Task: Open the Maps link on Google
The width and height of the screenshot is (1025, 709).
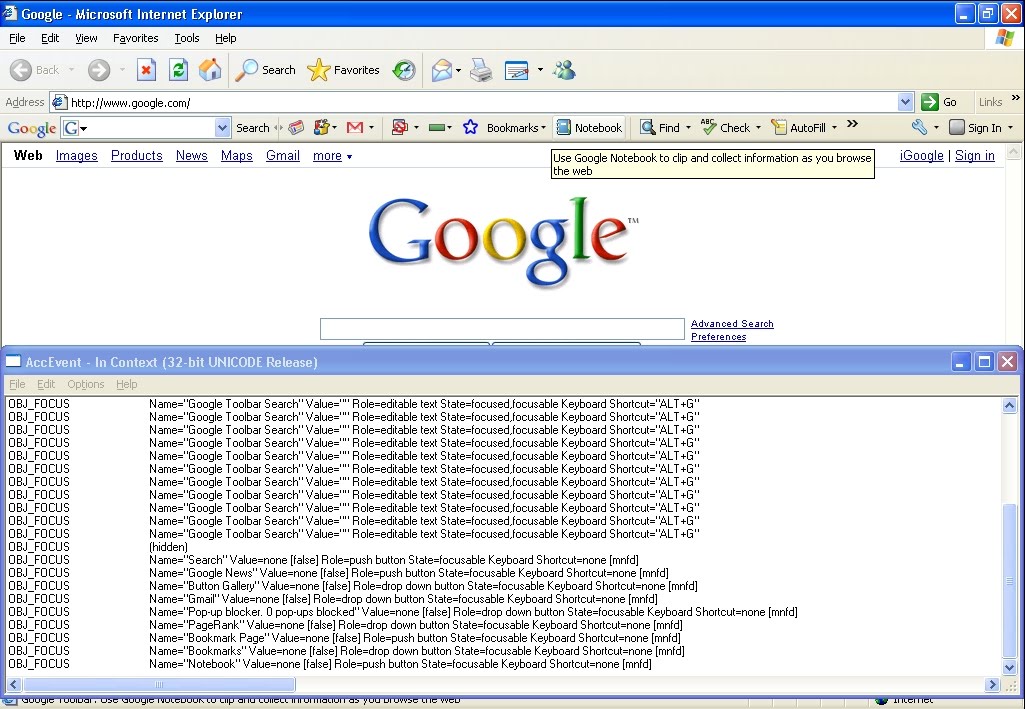Action: pos(237,156)
